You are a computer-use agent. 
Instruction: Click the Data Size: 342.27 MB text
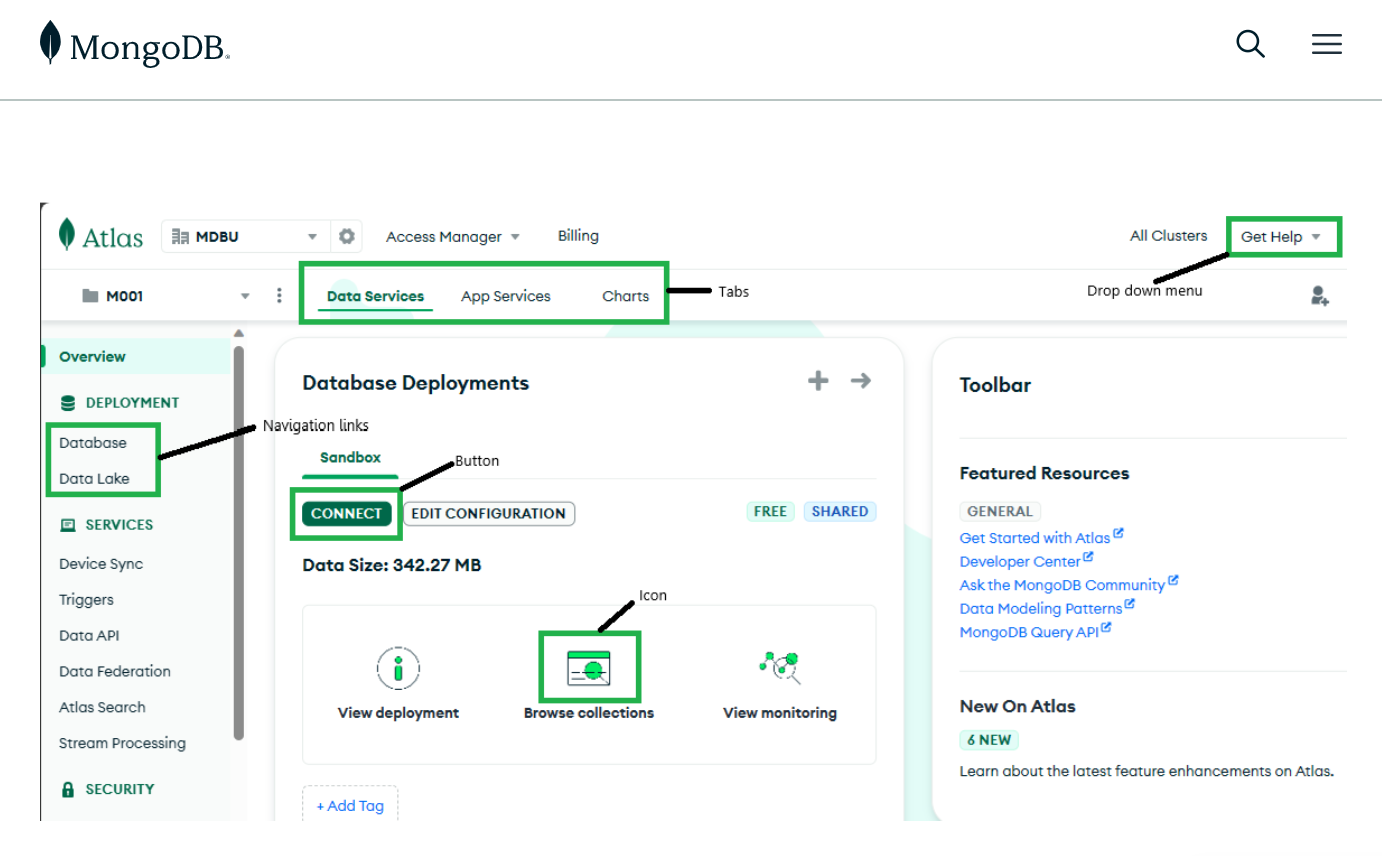tap(392, 565)
